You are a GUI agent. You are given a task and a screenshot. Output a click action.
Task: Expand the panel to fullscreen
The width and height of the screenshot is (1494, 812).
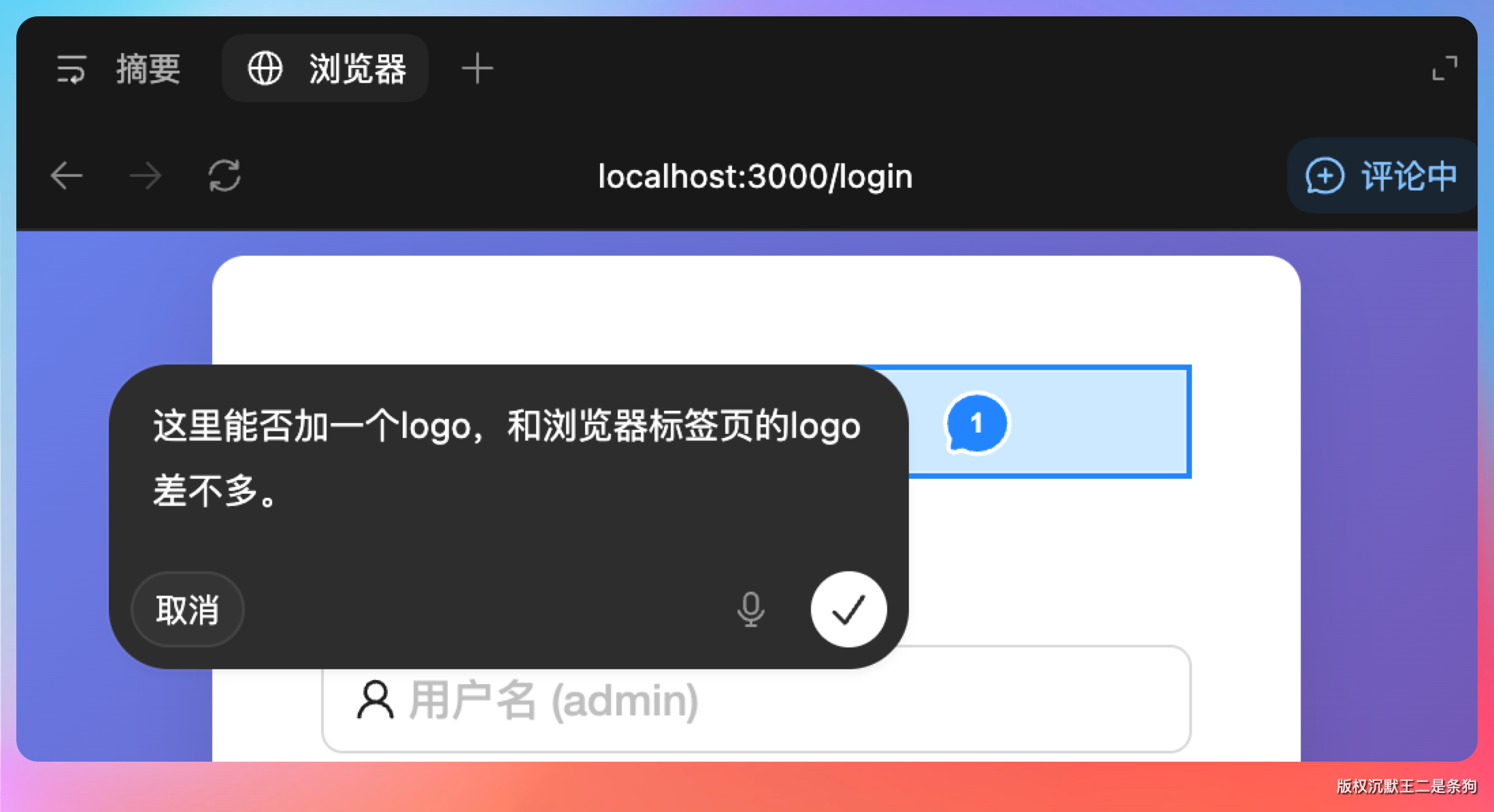coord(1444,69)
